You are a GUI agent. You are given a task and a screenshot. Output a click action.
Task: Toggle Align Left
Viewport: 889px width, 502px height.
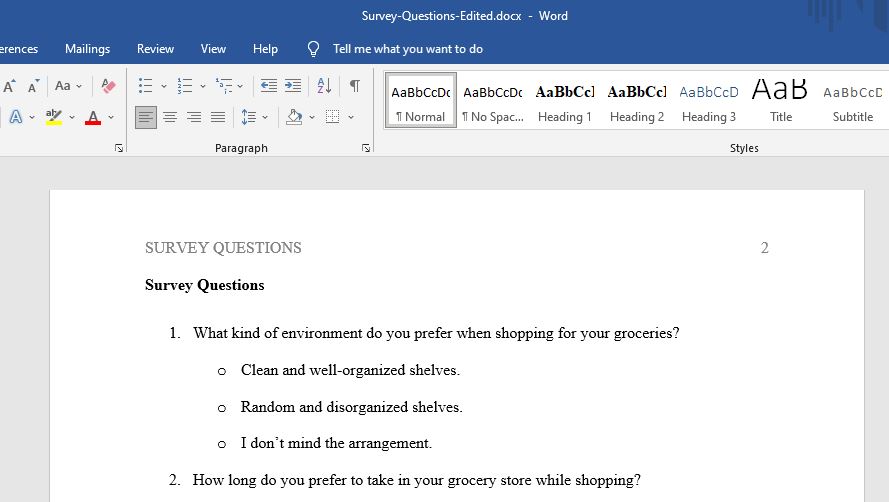146,117
